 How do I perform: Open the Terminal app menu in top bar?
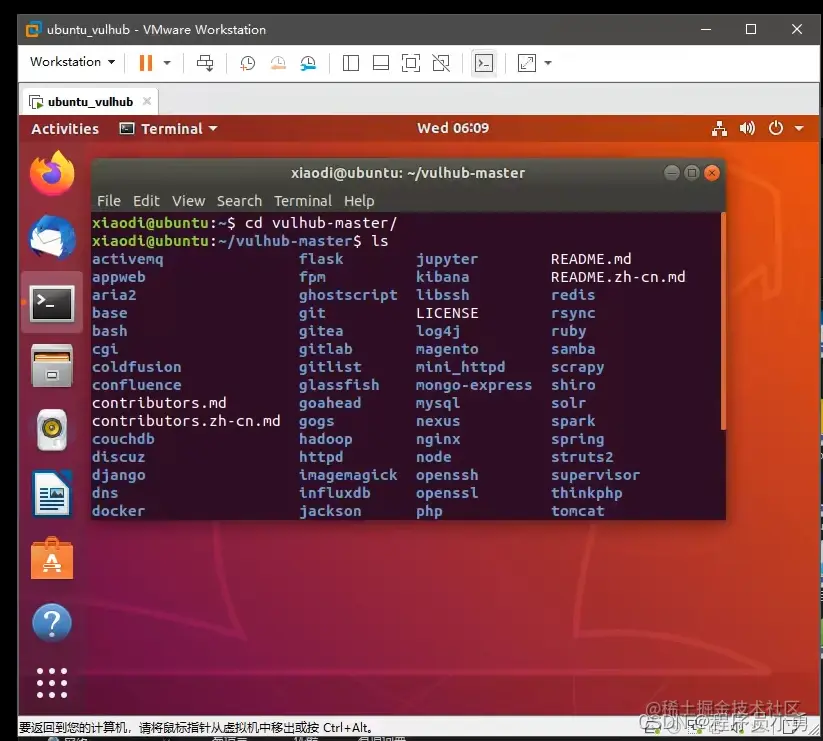click(x=168, y=129)
